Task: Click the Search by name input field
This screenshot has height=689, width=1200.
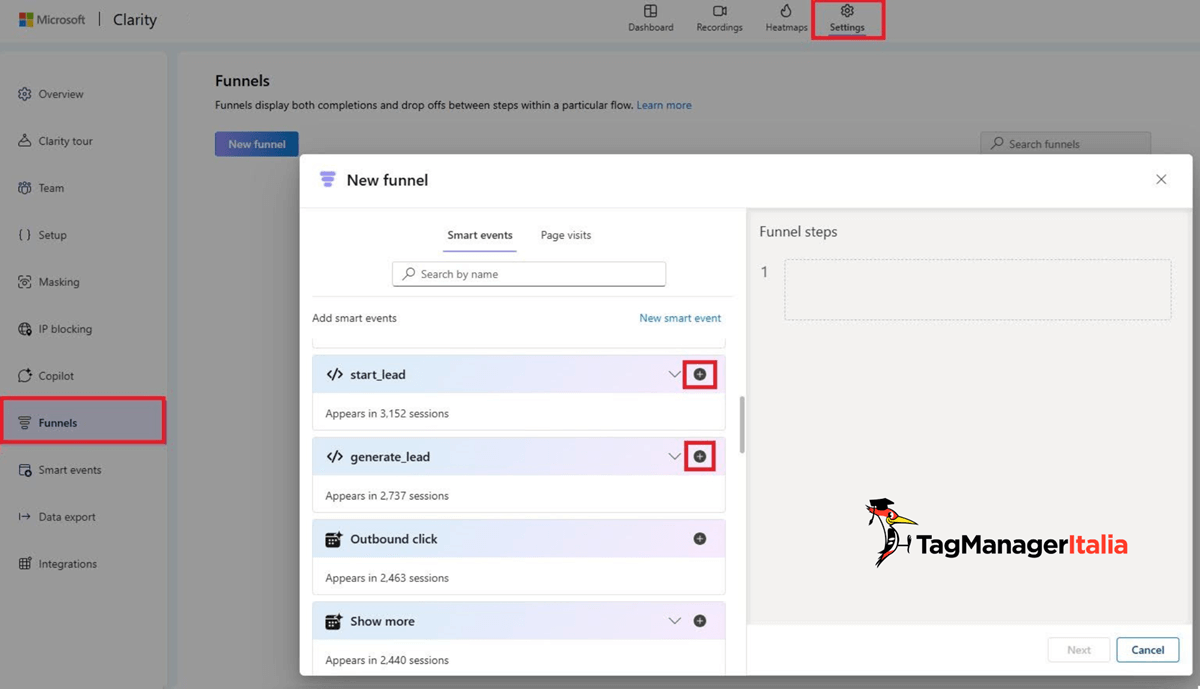Action: 528,273
